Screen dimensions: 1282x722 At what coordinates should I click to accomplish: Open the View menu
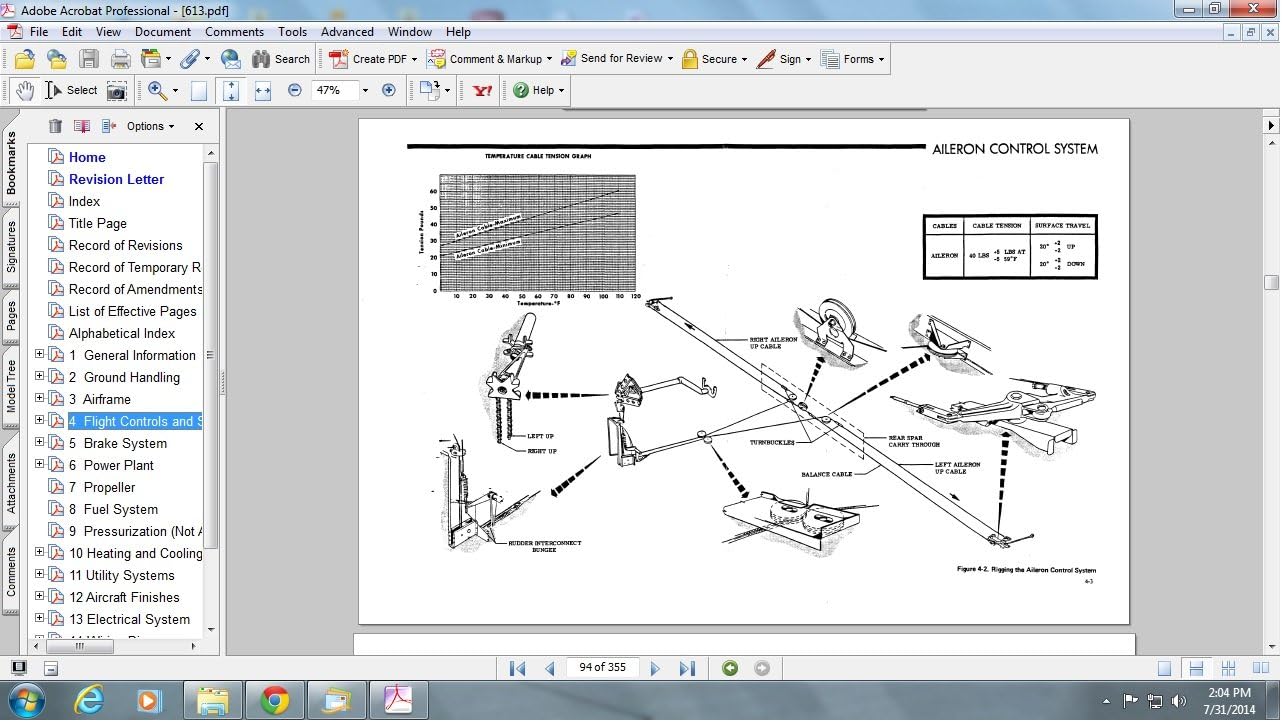tap(108, 32)
